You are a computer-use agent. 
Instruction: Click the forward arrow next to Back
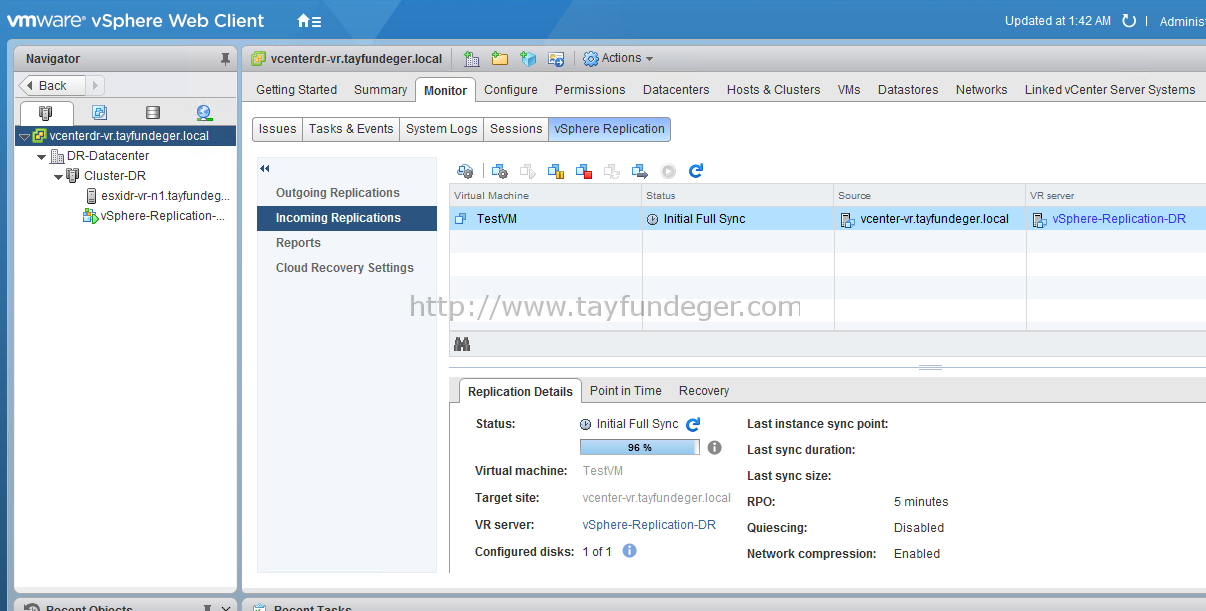click(x=96, y=86)
